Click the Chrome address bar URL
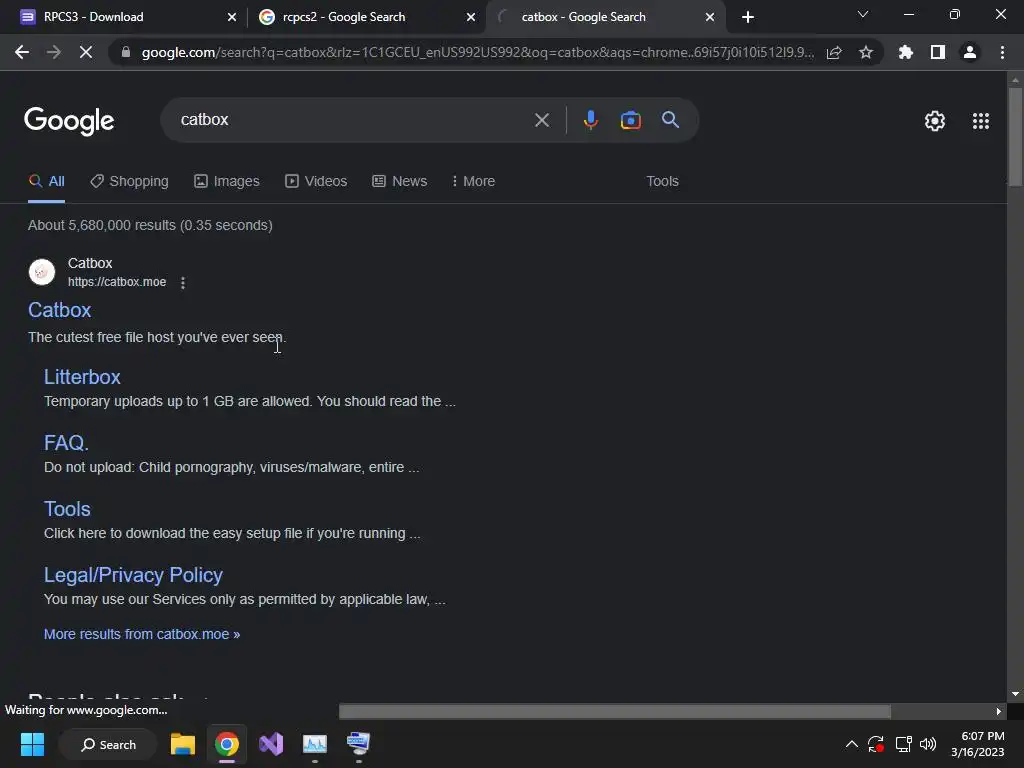Viewport: 1024px width, 768px height. (x=477, y=52)
